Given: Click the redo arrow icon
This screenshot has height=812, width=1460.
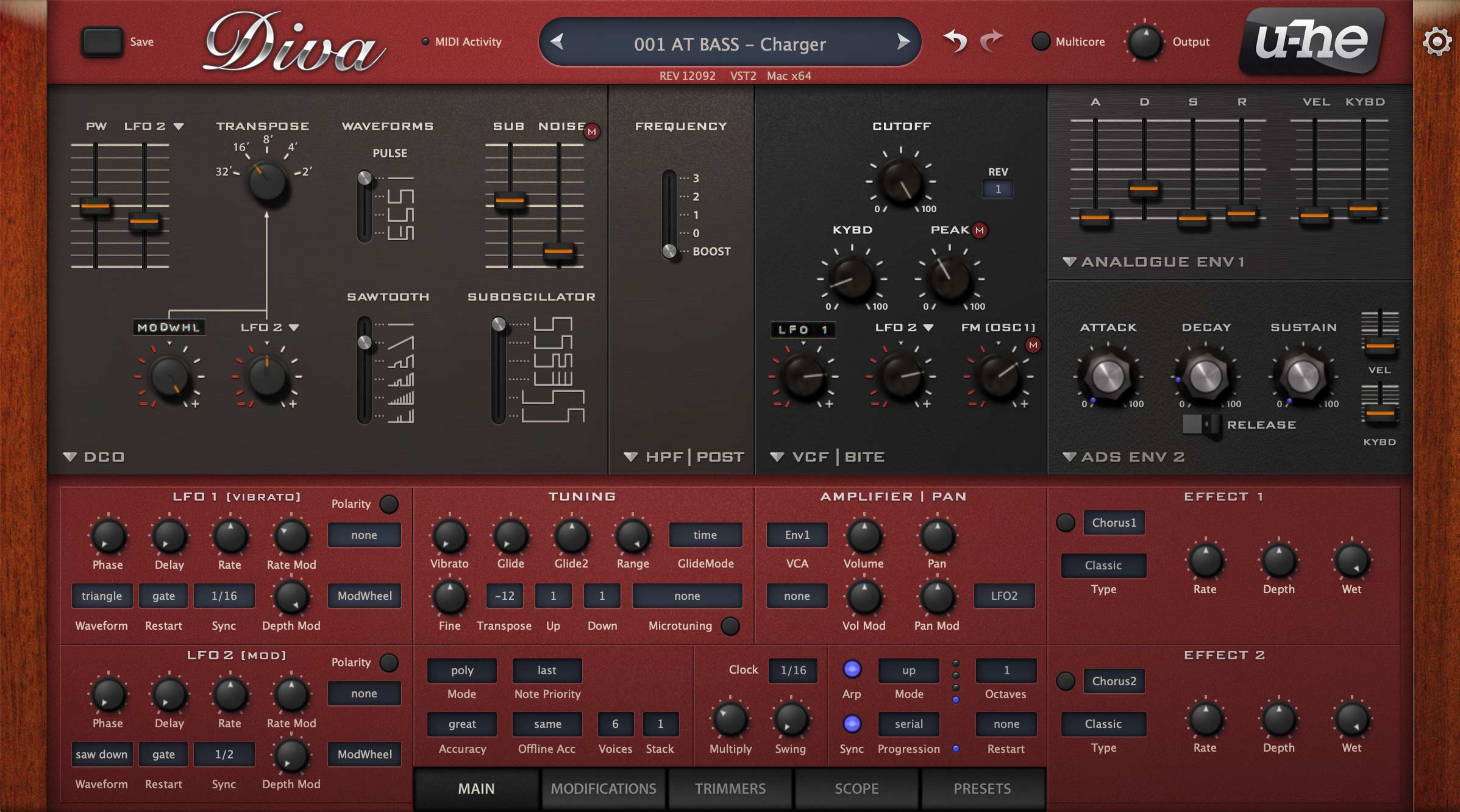Looking at the screenshot, I should [x=992, y=41].
